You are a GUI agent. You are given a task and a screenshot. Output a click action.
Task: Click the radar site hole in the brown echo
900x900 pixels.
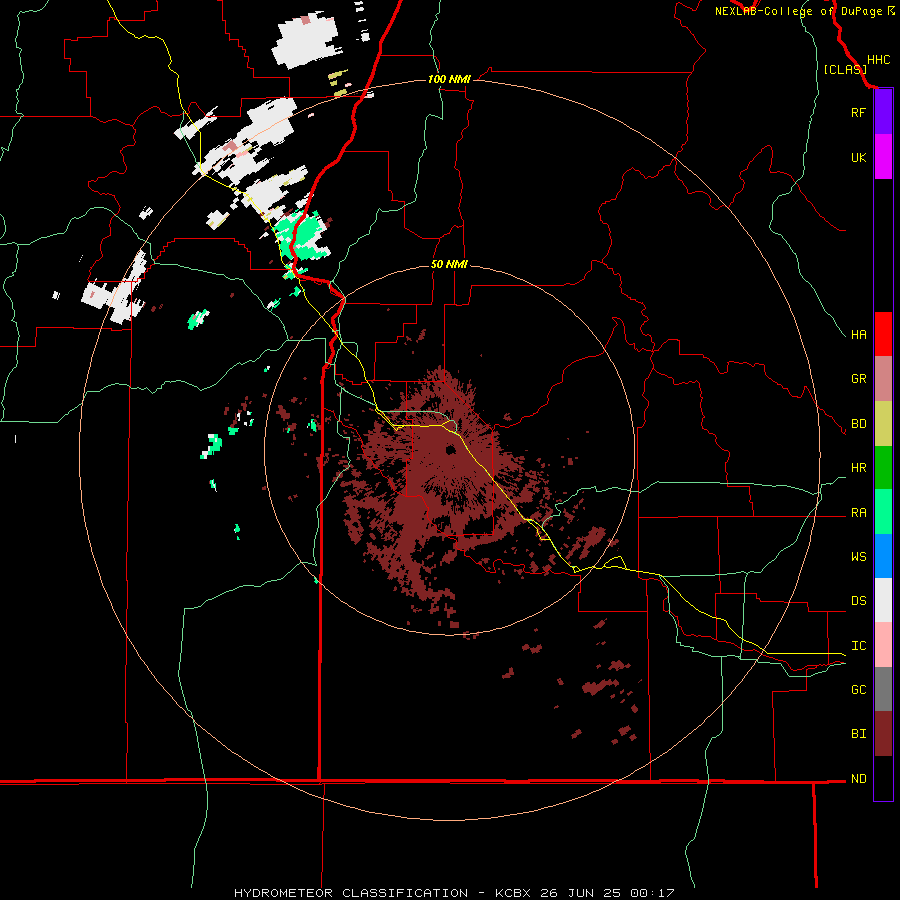click(450, 449)
